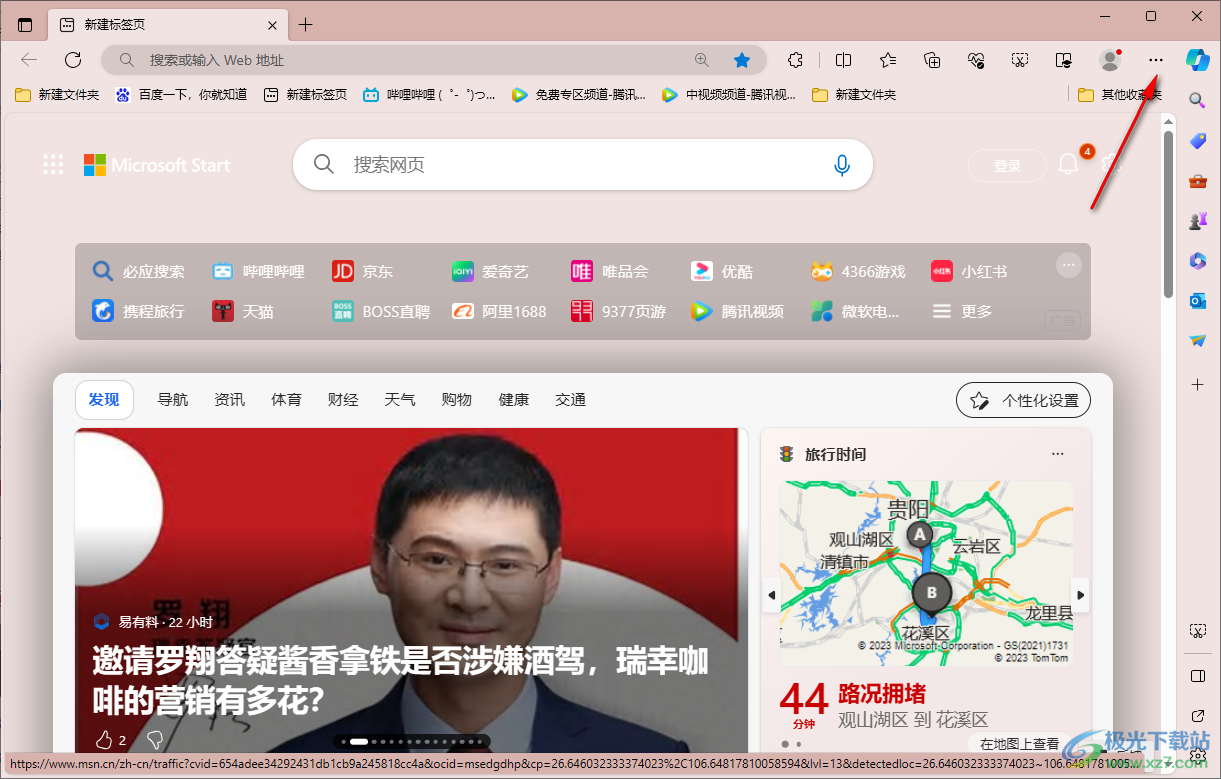Switch to the 体育 tab in the feed
Image resolution: width=1221 pixels, height=779 pixels.
(286, 399)
